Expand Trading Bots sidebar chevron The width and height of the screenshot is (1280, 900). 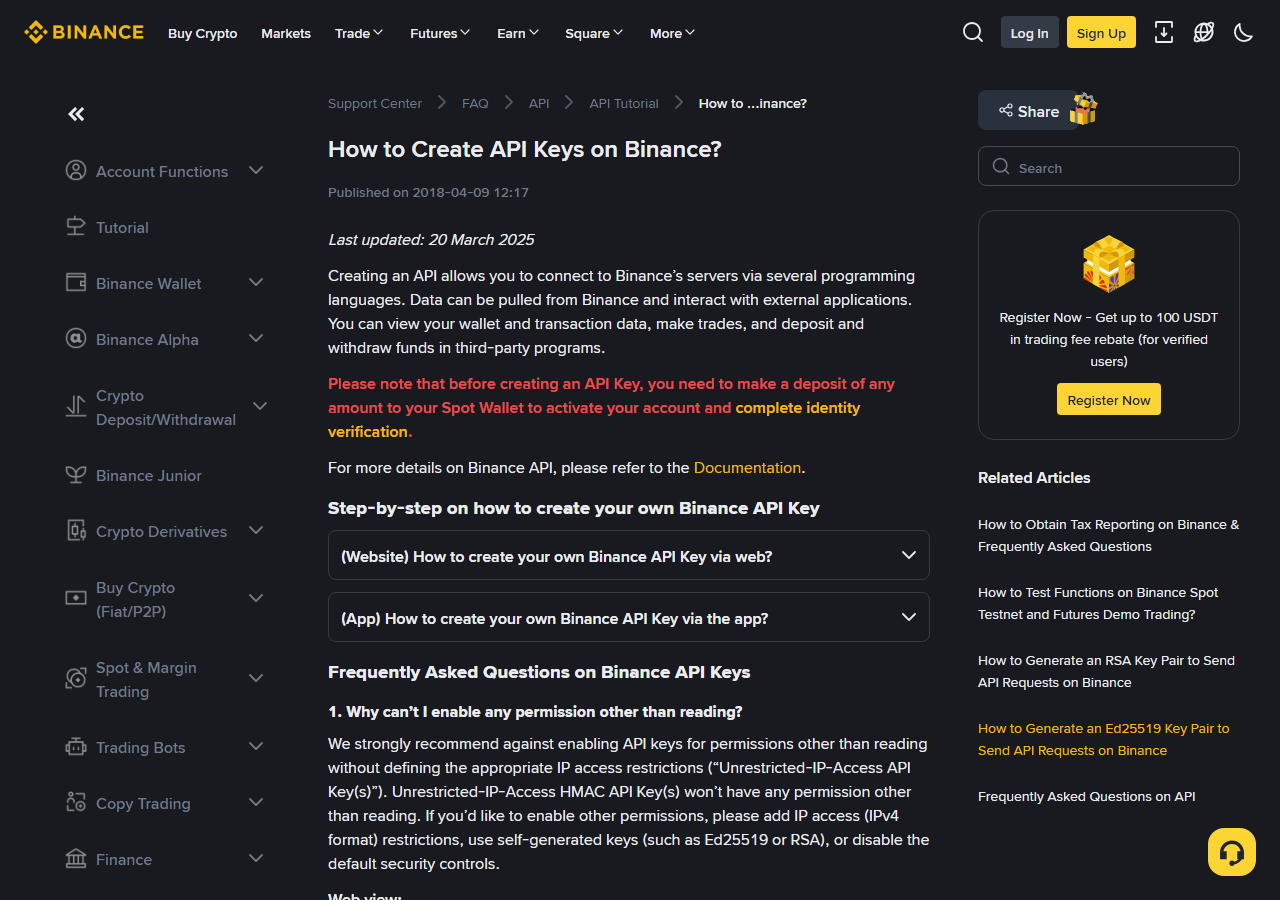pyautogui.click(x=256, y=746)
